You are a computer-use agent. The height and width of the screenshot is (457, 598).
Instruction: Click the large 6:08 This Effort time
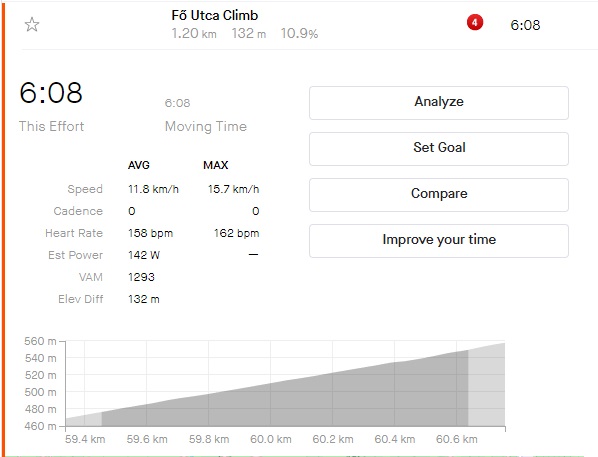point(51,93)
